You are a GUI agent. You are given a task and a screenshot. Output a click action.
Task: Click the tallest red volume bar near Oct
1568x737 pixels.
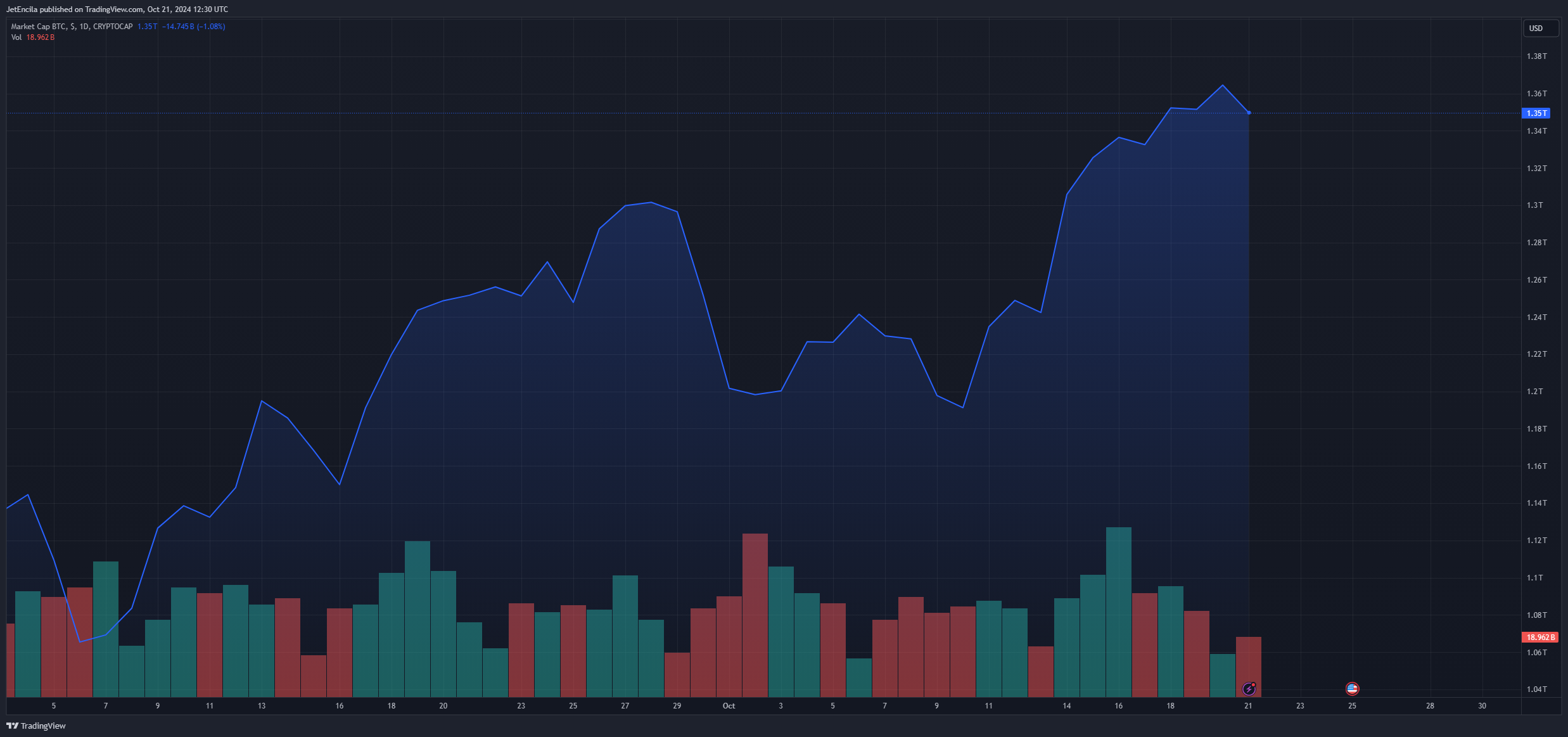coord(755,615)
